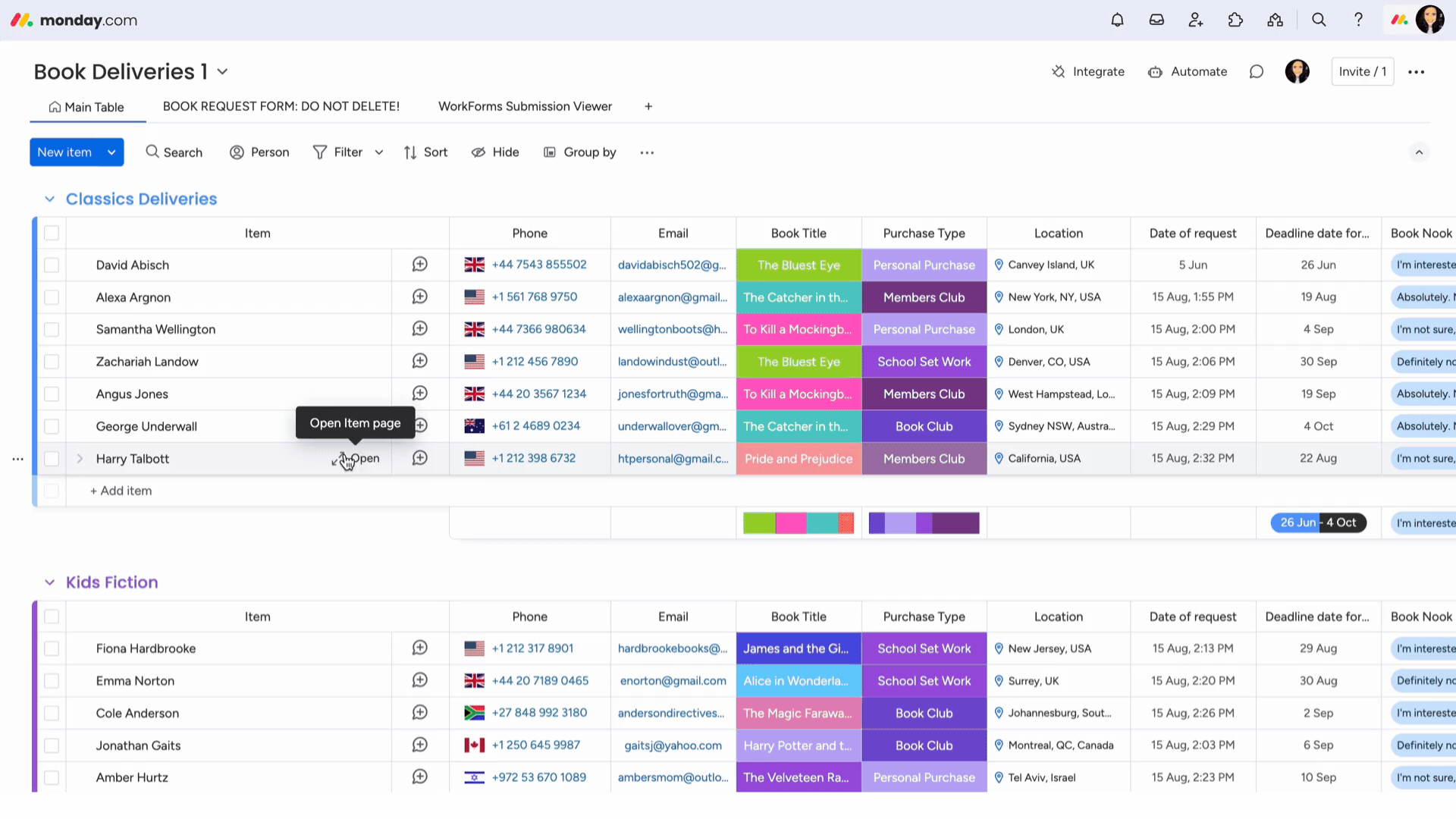Switch to the Main Table tab
1456x819 pixels.
pyautogui.click(x=86, y=107)
